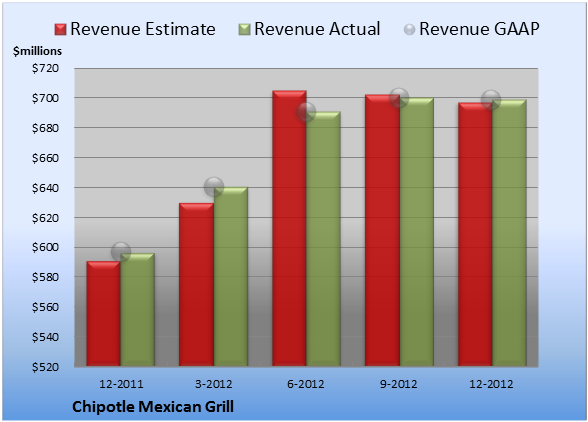Click the $560 axis value
This screenshot has width=588, height=422.
[45, 307]
